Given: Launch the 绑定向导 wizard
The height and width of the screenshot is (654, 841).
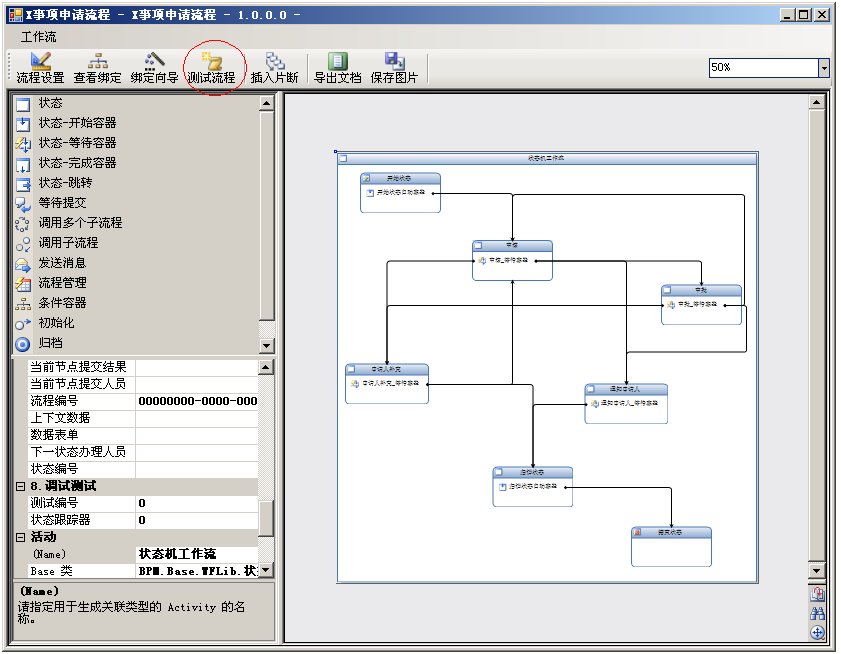Looking at the screenshot, I should (x=154, y=68).
